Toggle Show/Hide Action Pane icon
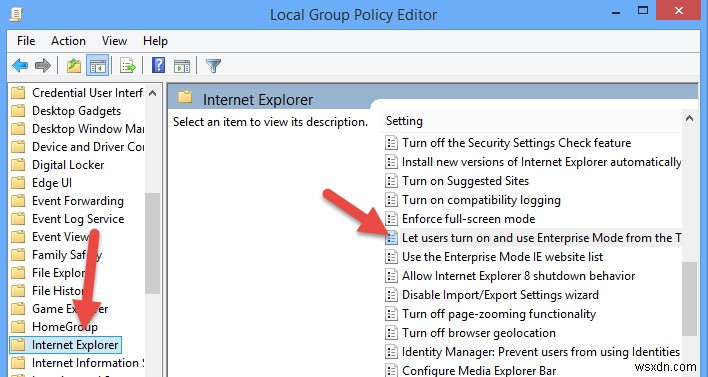 click(x=182, y=66)
